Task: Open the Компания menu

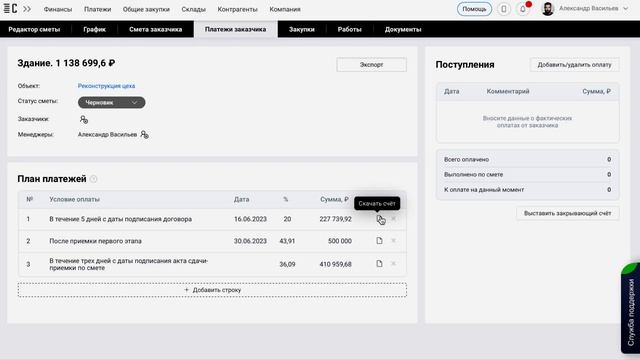Action: point(285,9)
